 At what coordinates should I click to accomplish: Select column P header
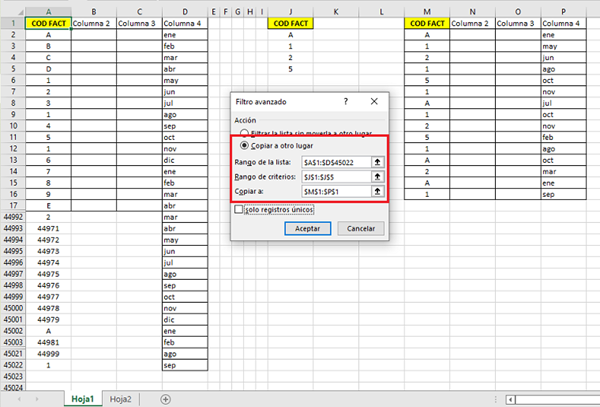564,12
